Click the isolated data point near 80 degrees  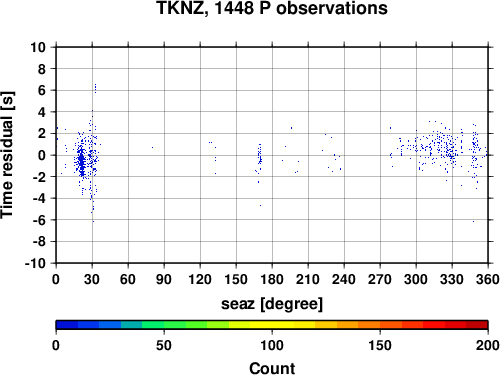[x=152, y=147]
